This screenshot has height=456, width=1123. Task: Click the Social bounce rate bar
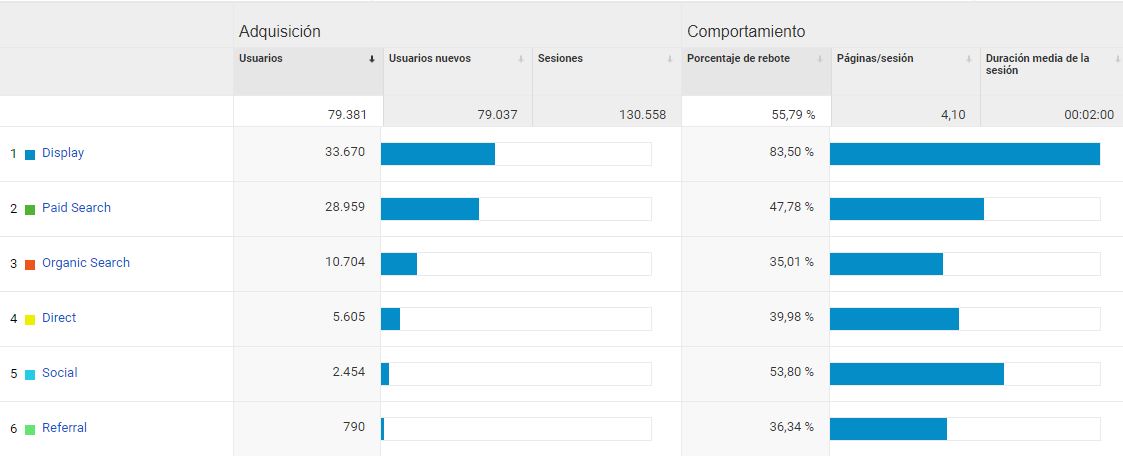[x=917, y=374]
